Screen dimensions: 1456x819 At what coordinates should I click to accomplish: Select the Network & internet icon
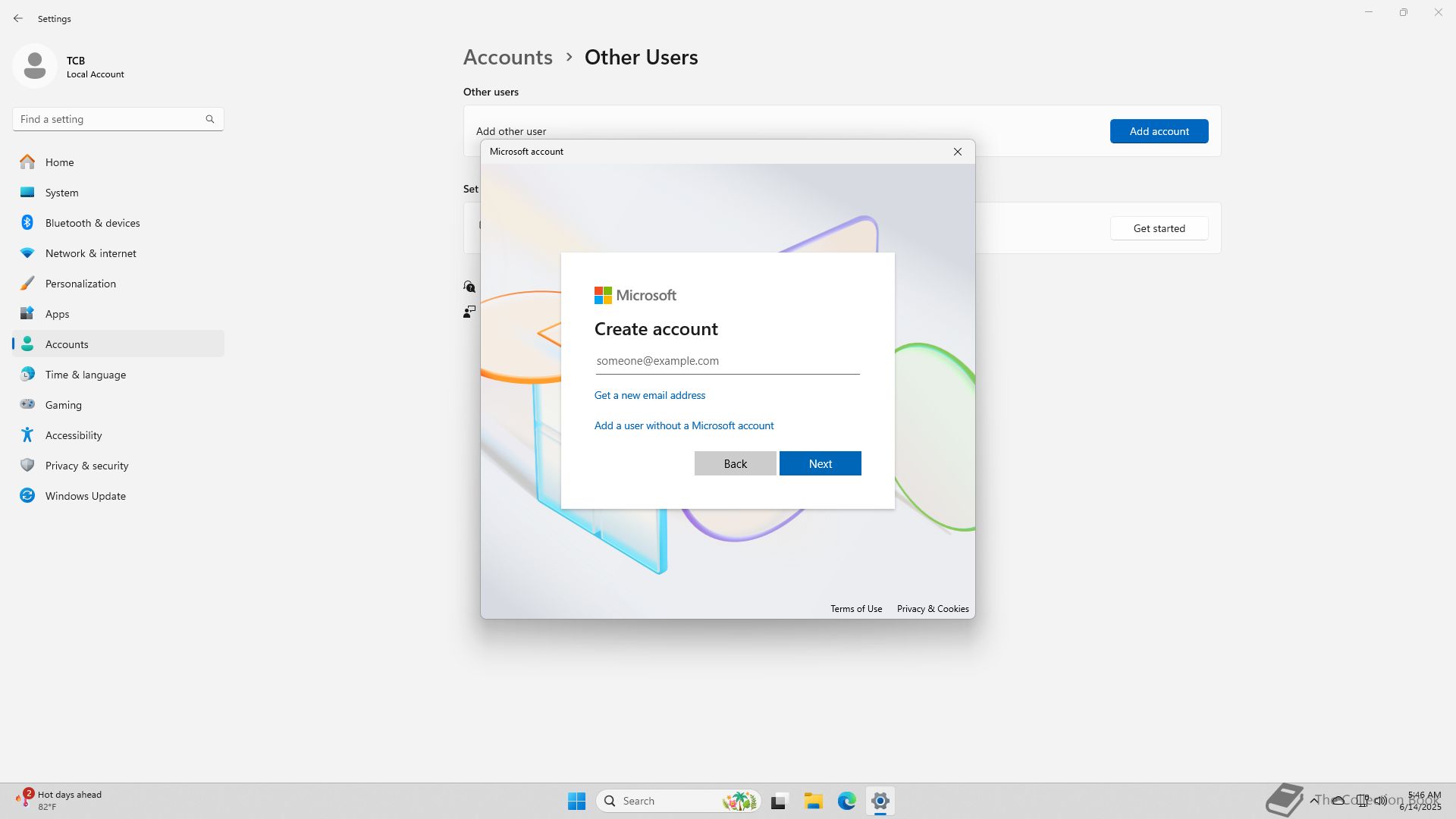coord(27,253)
